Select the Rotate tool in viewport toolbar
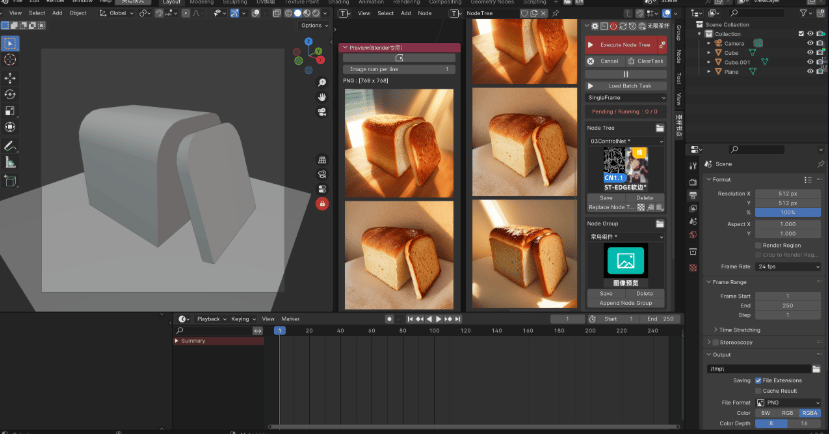 (x=10, y=94)
